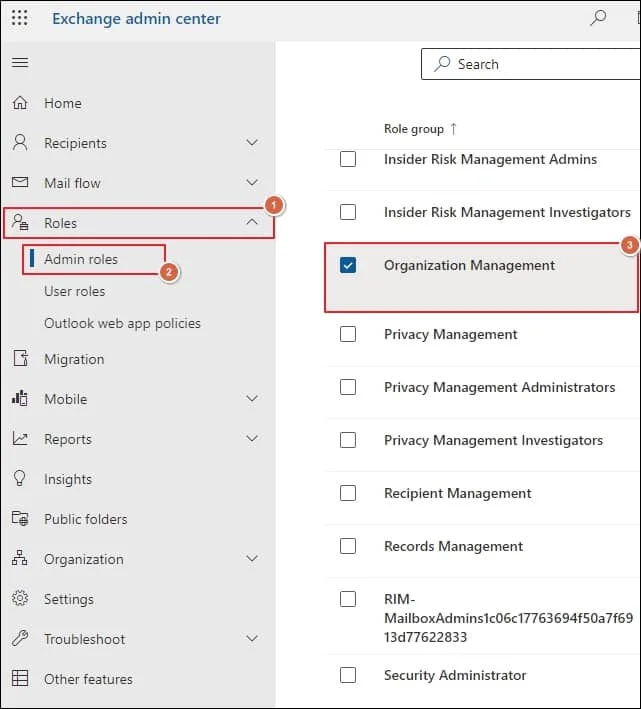Open Insider Risk Management Investigators role group
The width and height of the screenshot is (641, 709).
(x=507, y=213)
